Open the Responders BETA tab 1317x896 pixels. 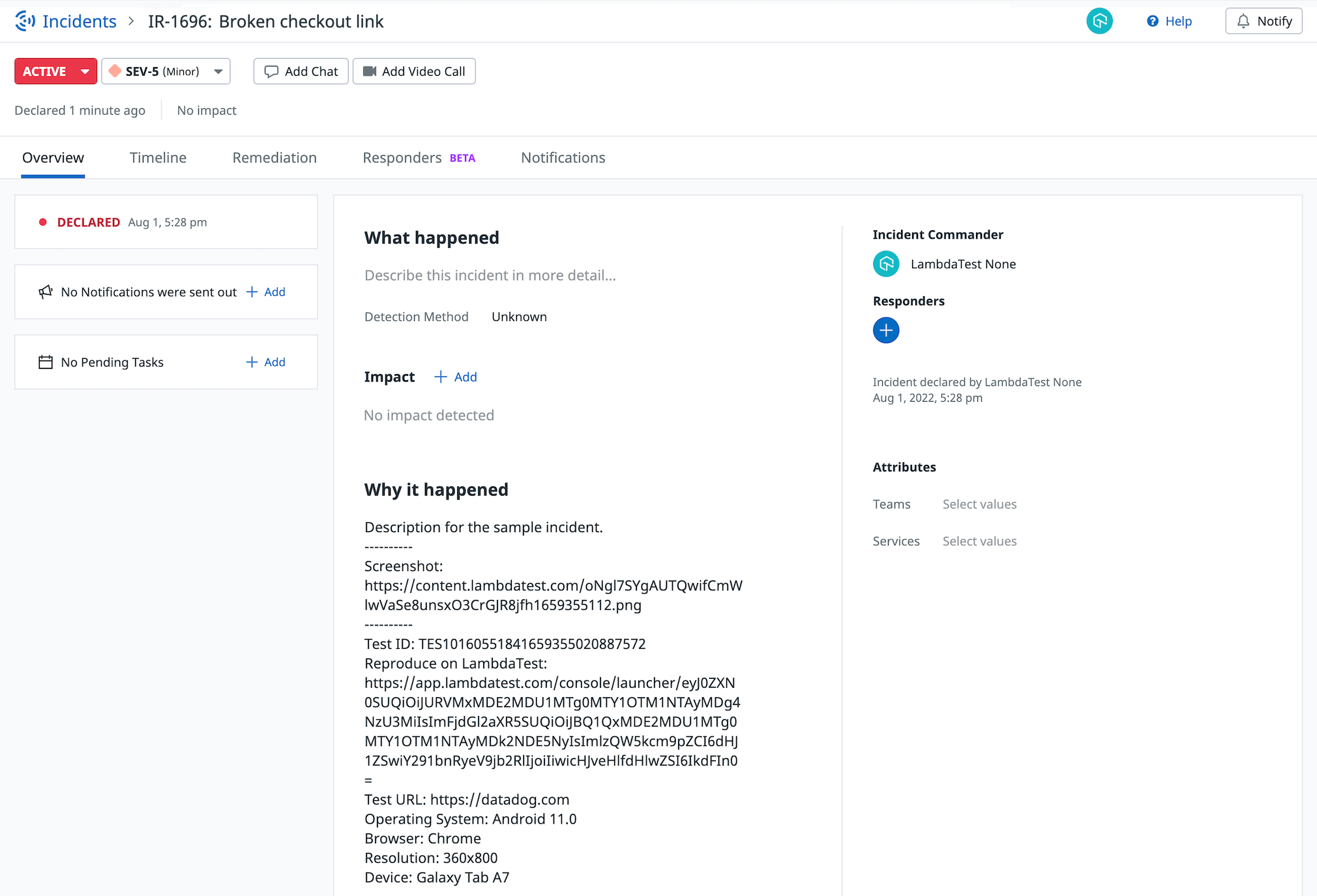tap(402, 157)
